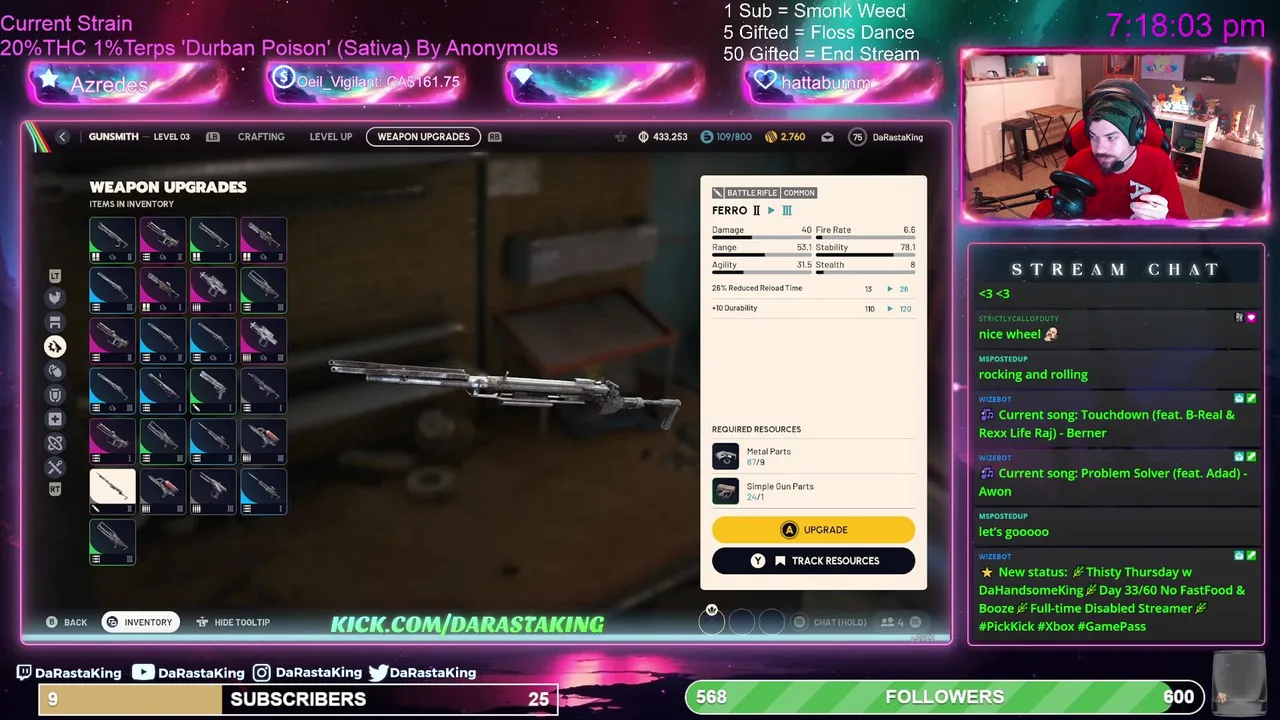Click the CHAT (HOLD) control
This screenshot has height=720, width=1280.
[830, 622]
